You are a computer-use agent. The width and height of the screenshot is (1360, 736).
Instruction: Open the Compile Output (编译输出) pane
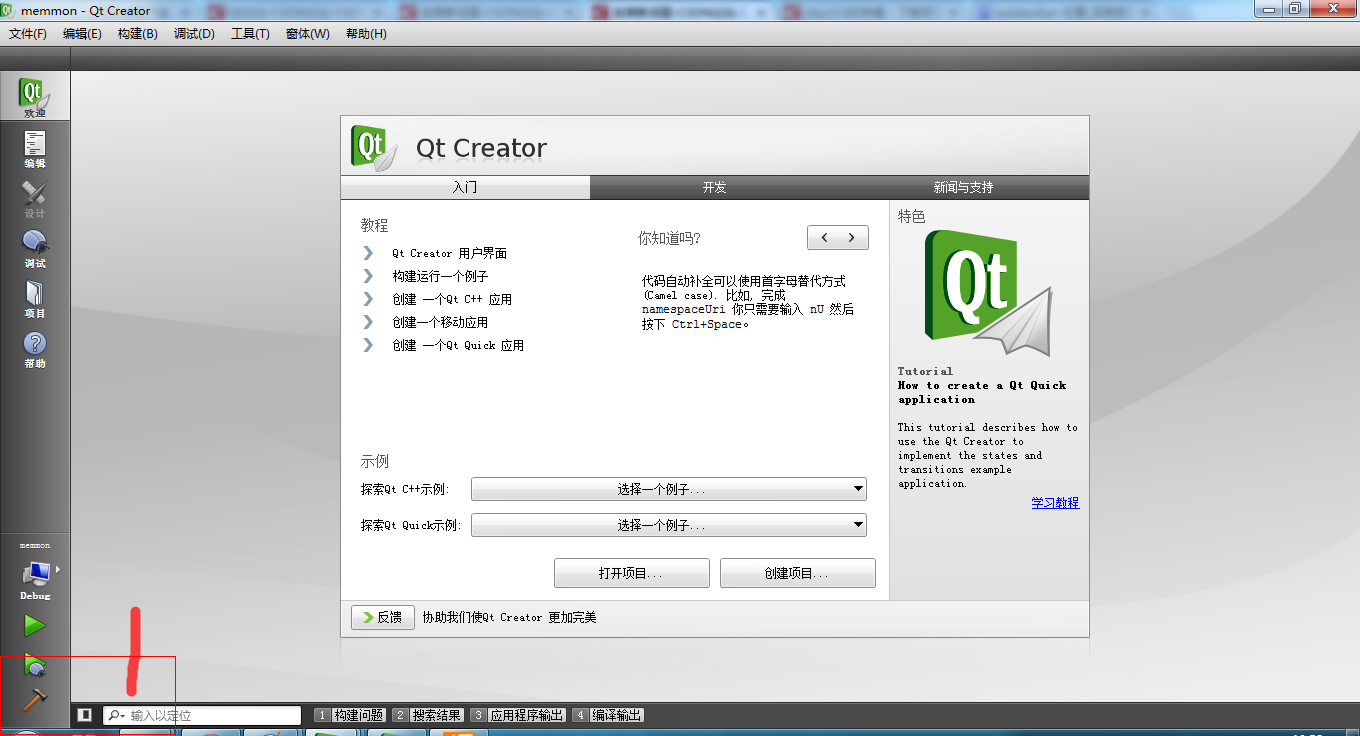point(608,715)
